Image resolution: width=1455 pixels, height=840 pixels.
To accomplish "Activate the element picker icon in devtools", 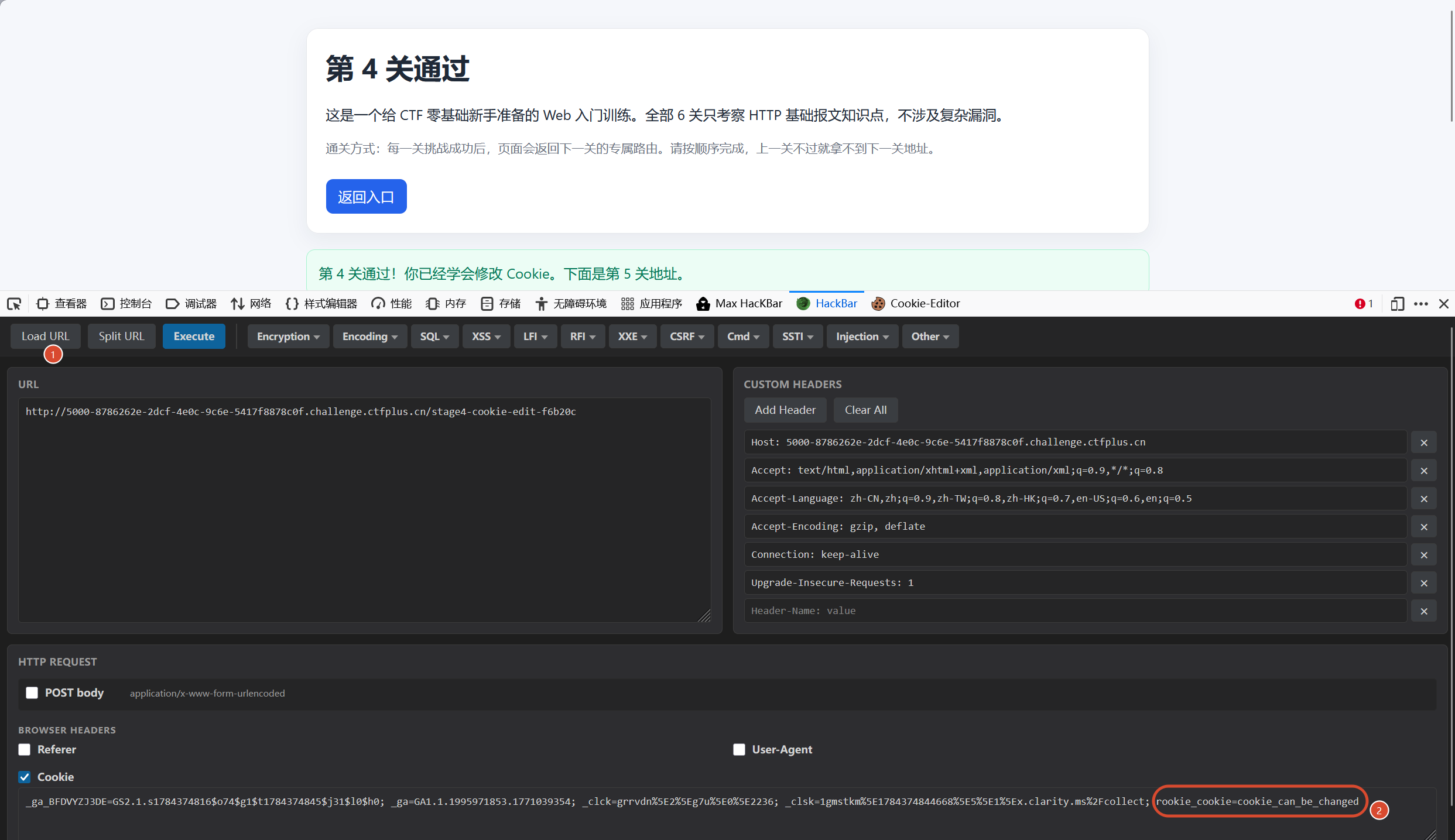I will (14, 304).
